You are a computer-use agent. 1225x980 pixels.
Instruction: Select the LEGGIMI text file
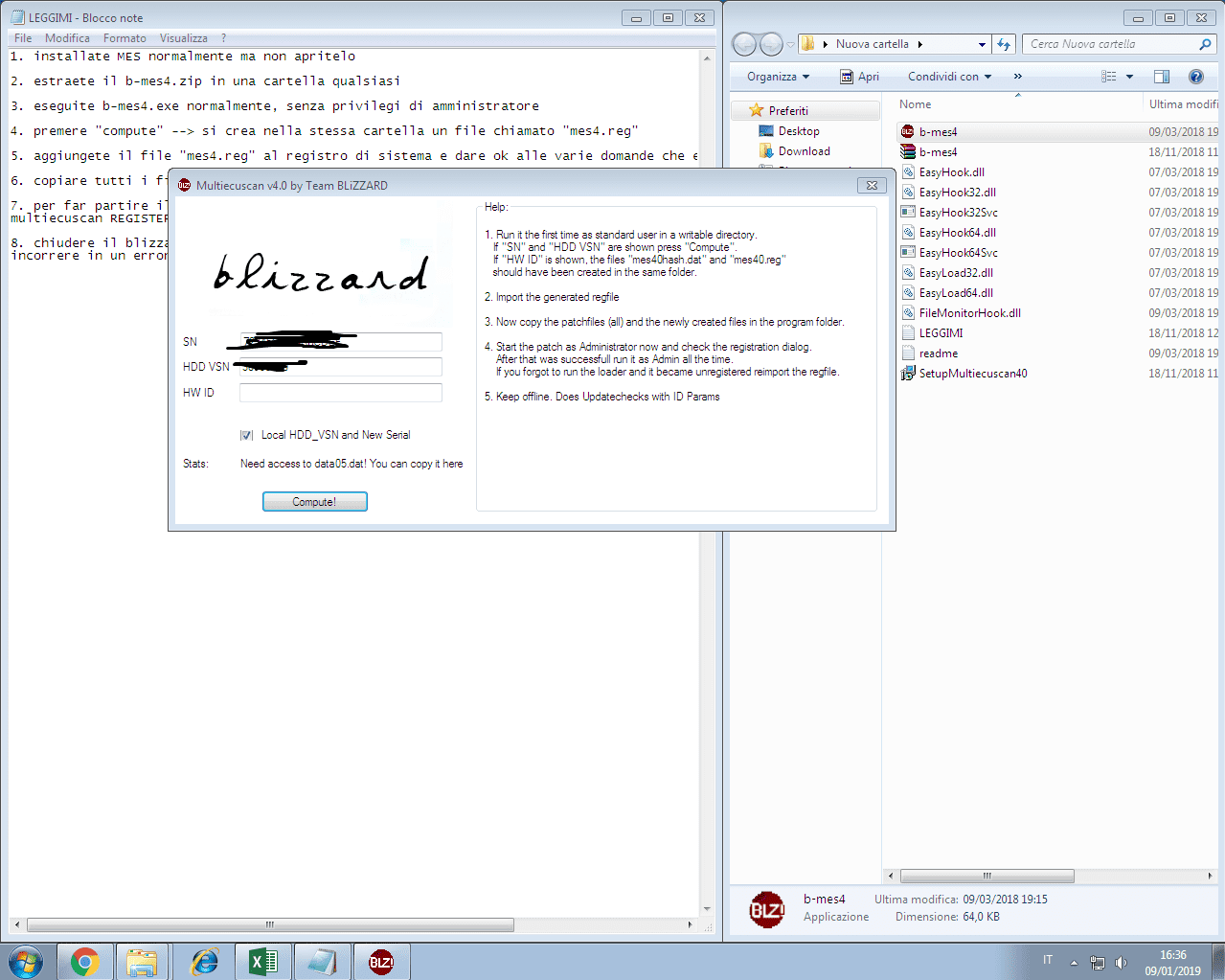pos(941,333)
